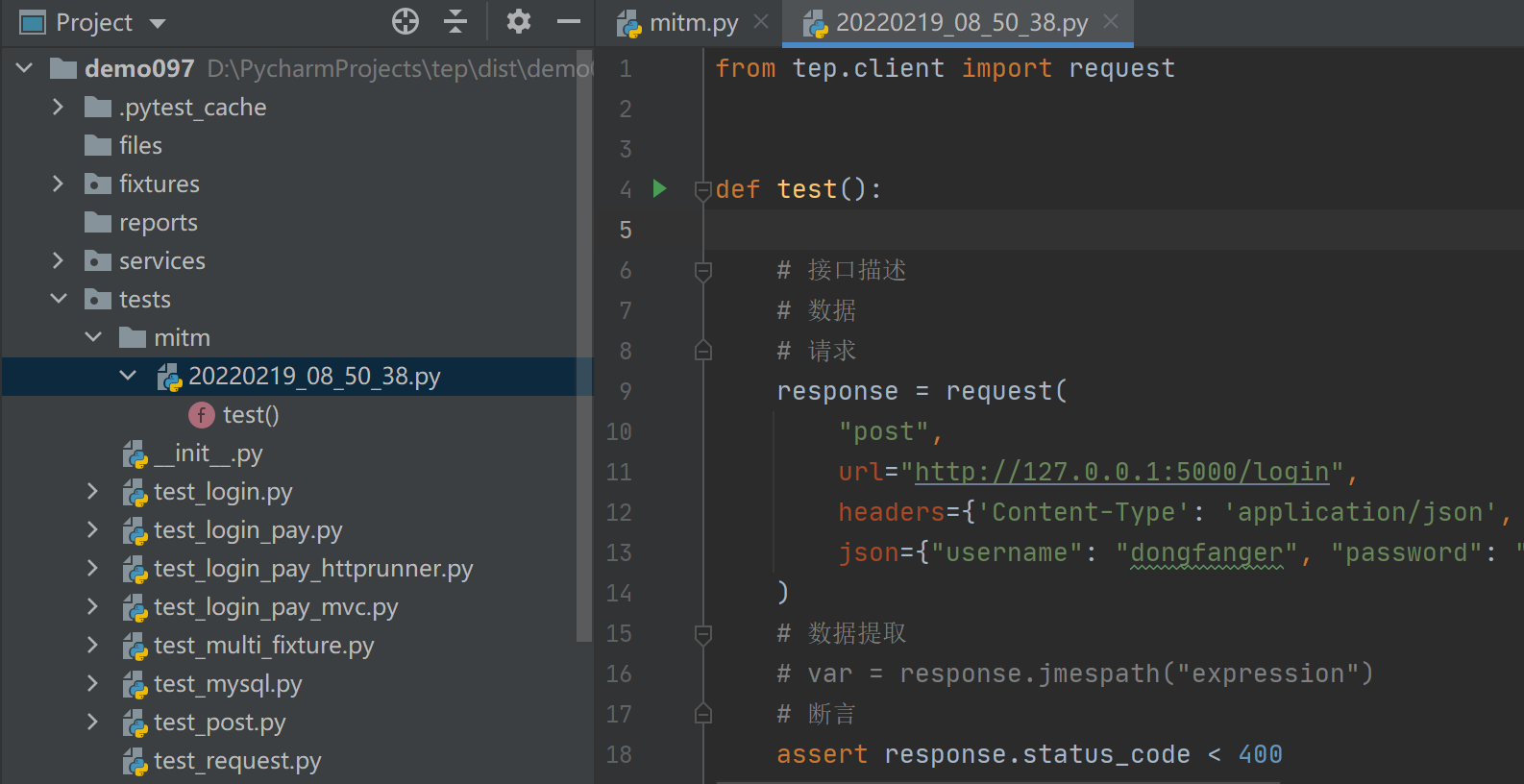Hide the Project panel with minus icon
1524x784 pixels.
(569, 21)
